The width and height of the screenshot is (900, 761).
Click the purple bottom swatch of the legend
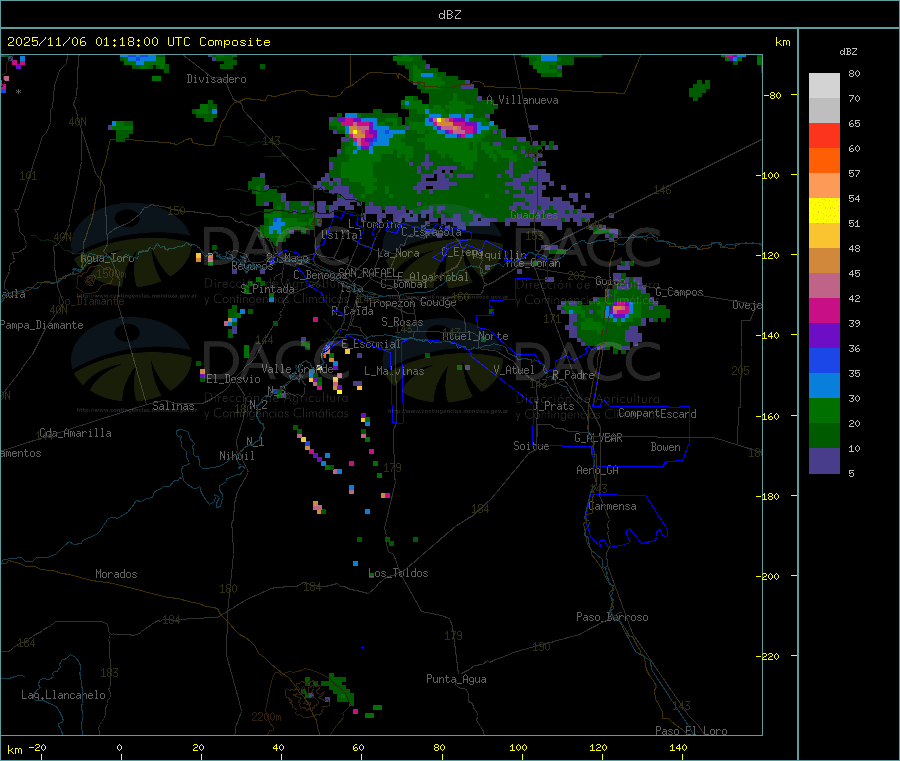(x=824, y=460)
